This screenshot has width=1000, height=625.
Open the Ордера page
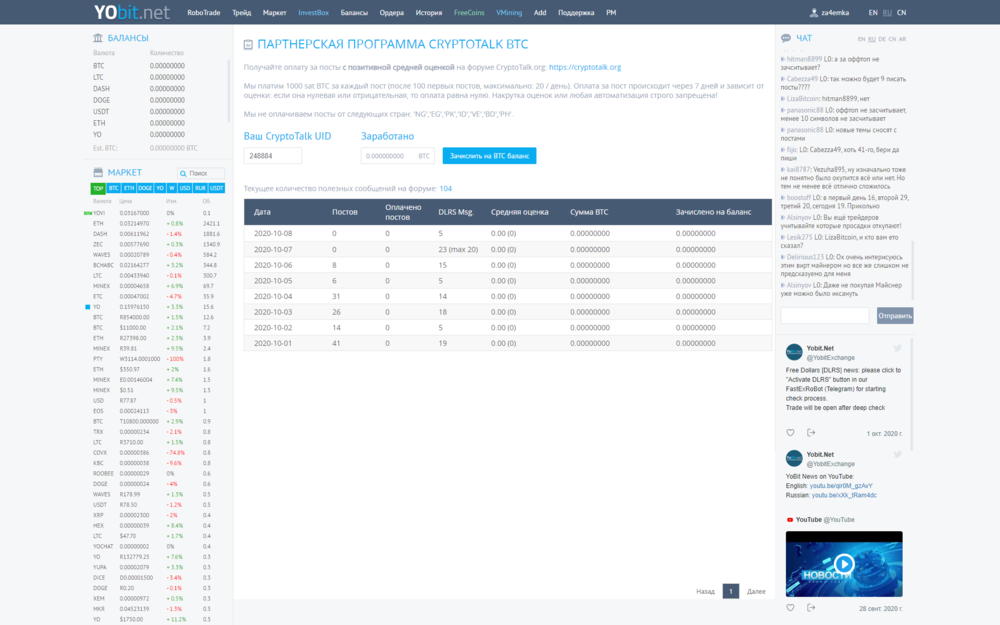(392, 13)
